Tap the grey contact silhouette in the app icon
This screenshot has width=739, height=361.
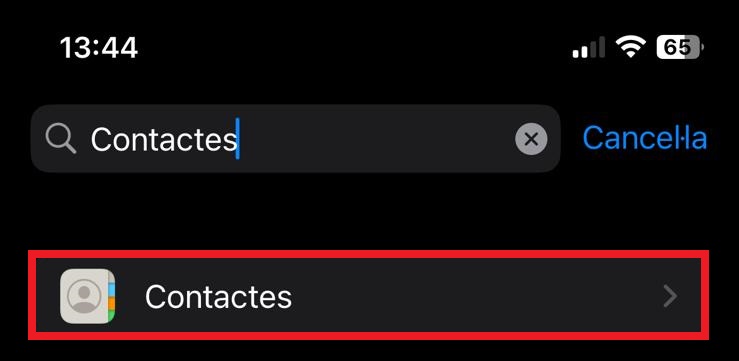pos(84,296)
